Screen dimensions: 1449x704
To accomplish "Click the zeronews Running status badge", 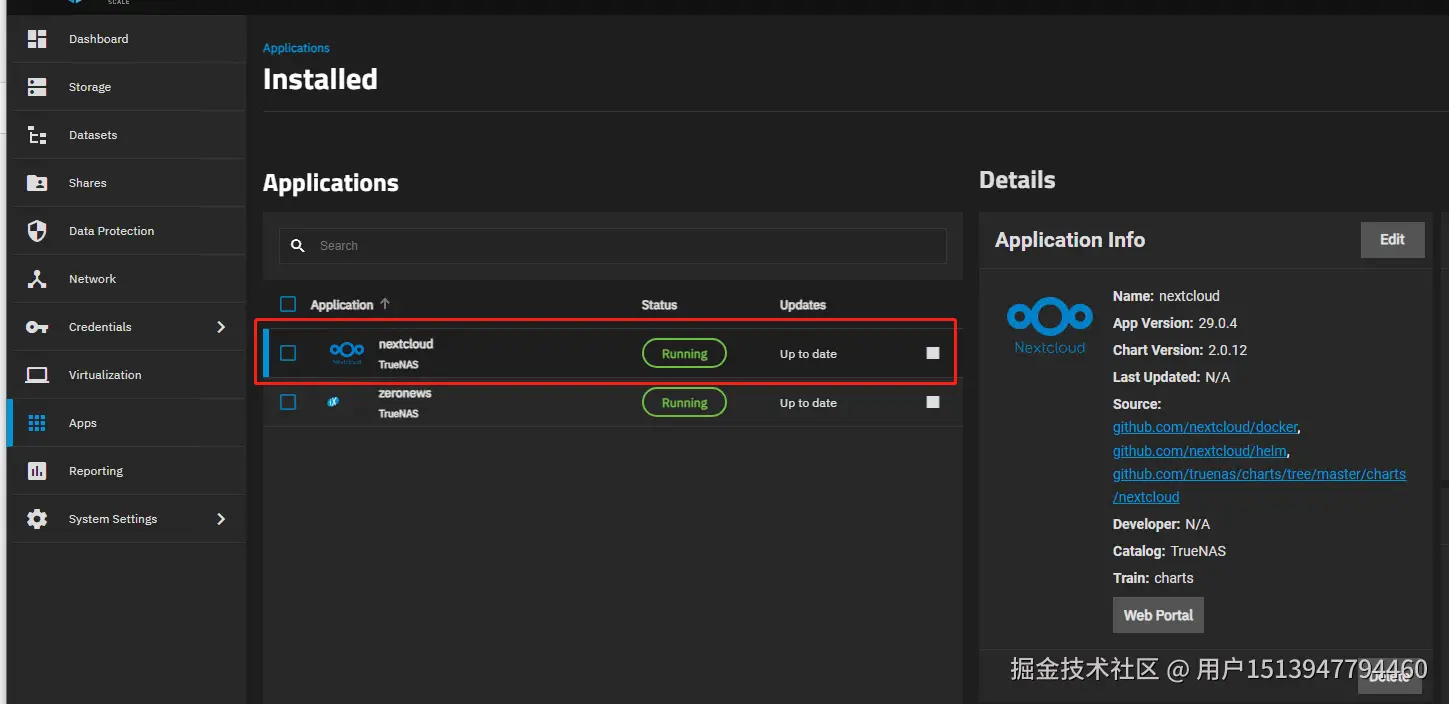I will 684,402.
